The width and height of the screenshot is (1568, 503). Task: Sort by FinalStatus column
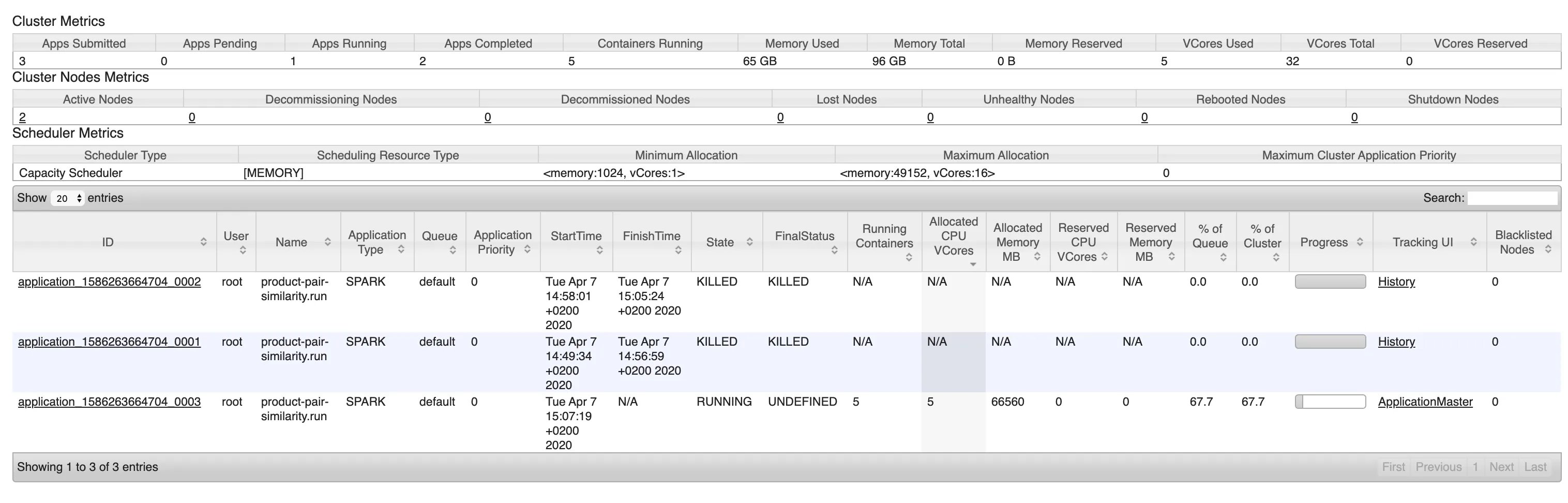point(805,242)
